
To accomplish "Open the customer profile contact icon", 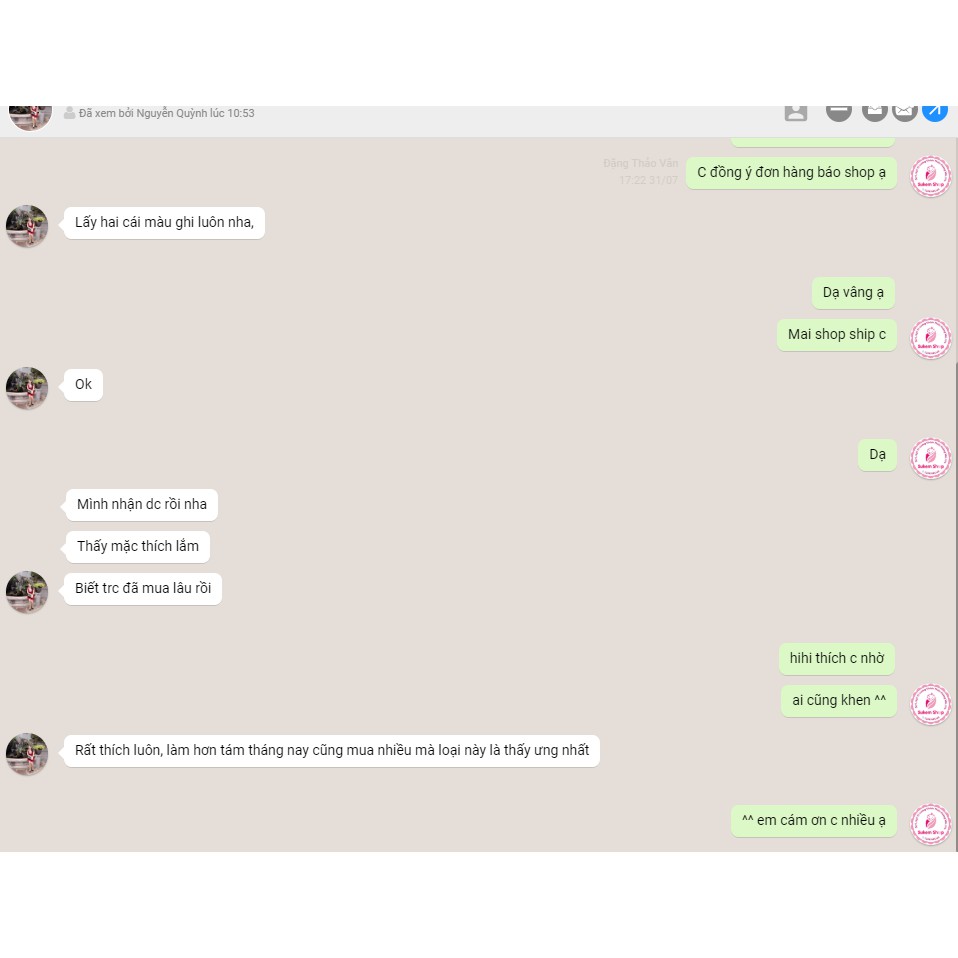I will (795, 112).
